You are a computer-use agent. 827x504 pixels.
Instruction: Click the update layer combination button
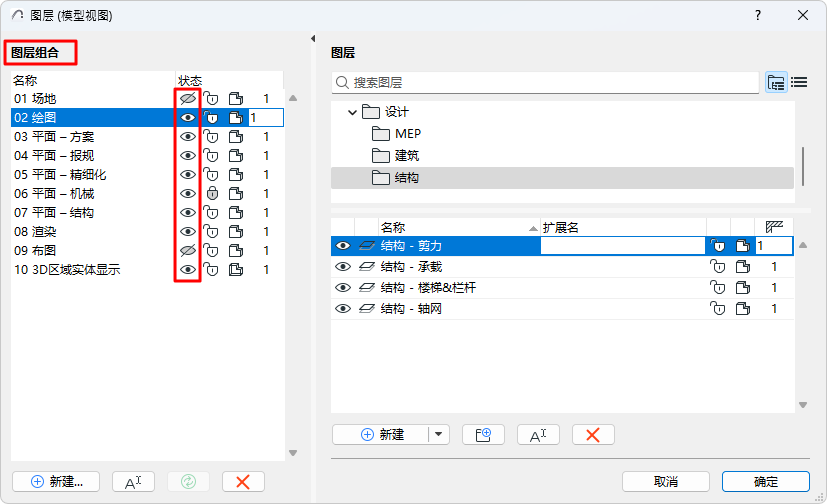pyautogui.click(x=188, y=482)
